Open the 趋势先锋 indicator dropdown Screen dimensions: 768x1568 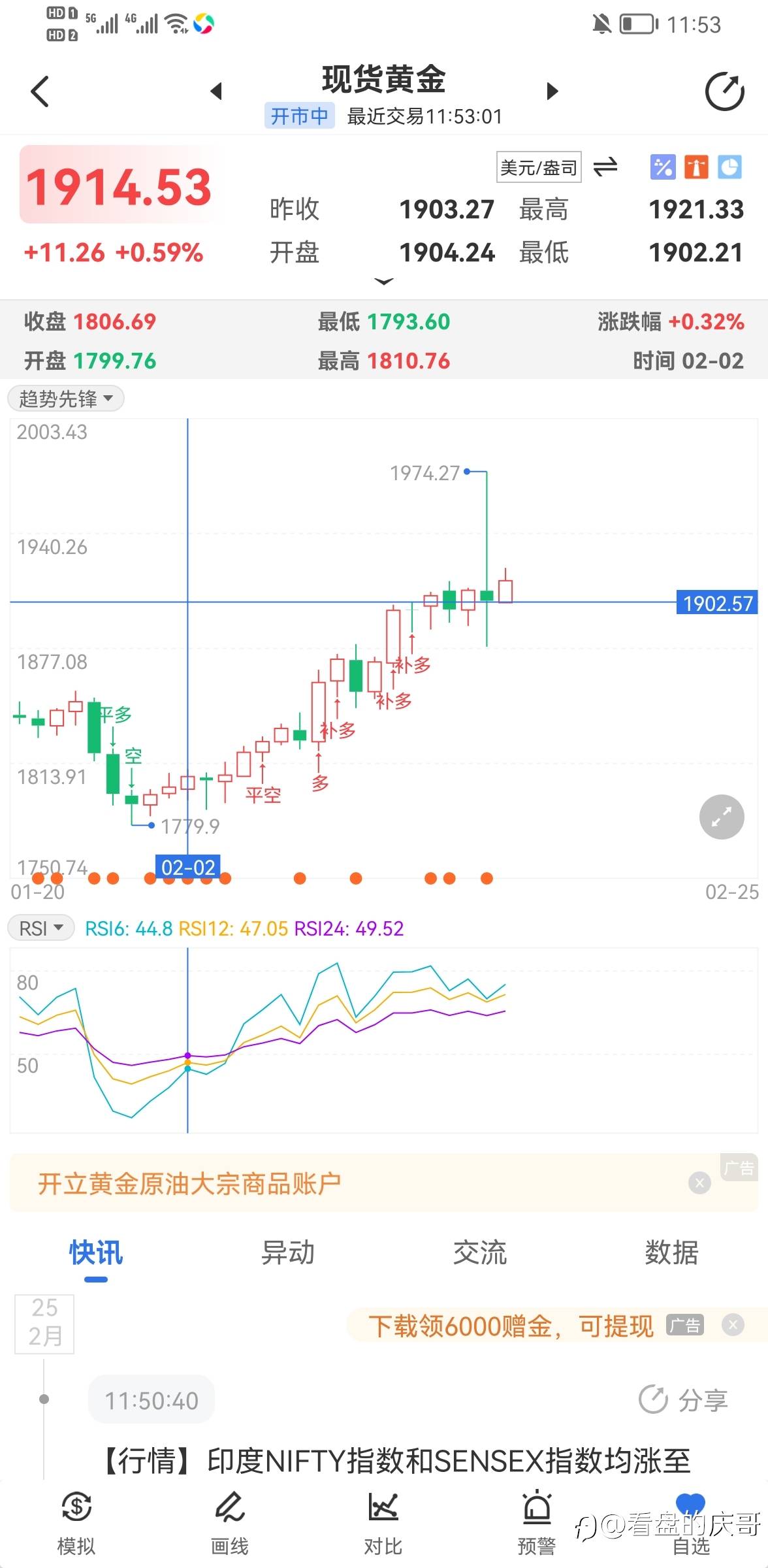[x=66, y=398]
